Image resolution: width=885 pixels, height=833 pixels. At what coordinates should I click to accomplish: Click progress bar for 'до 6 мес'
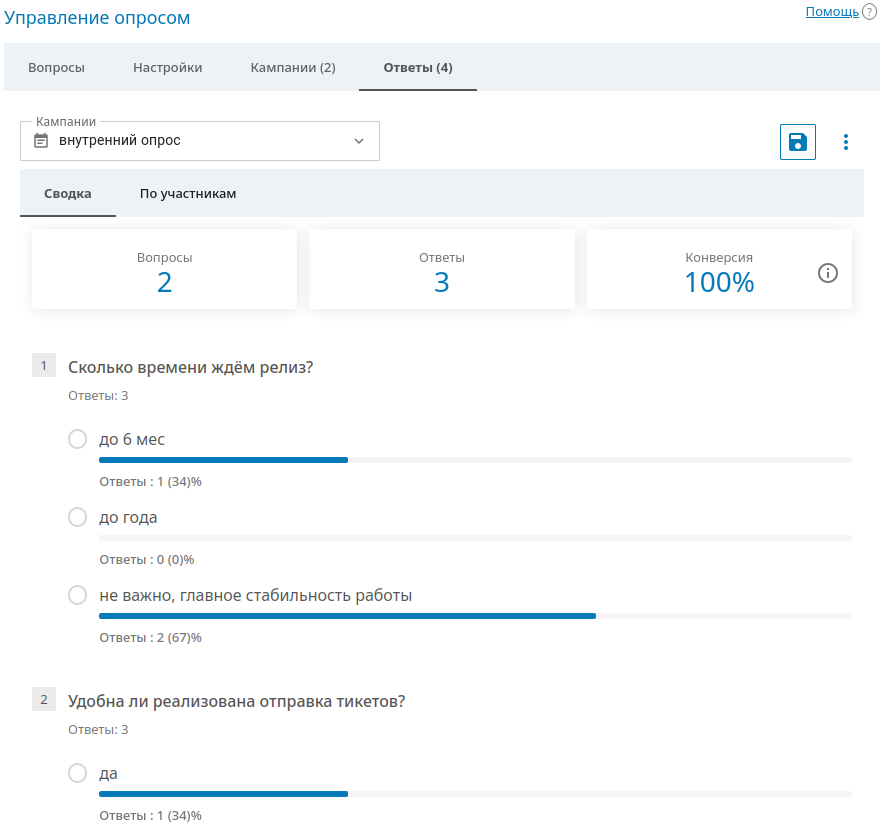[x=475, y=460]
